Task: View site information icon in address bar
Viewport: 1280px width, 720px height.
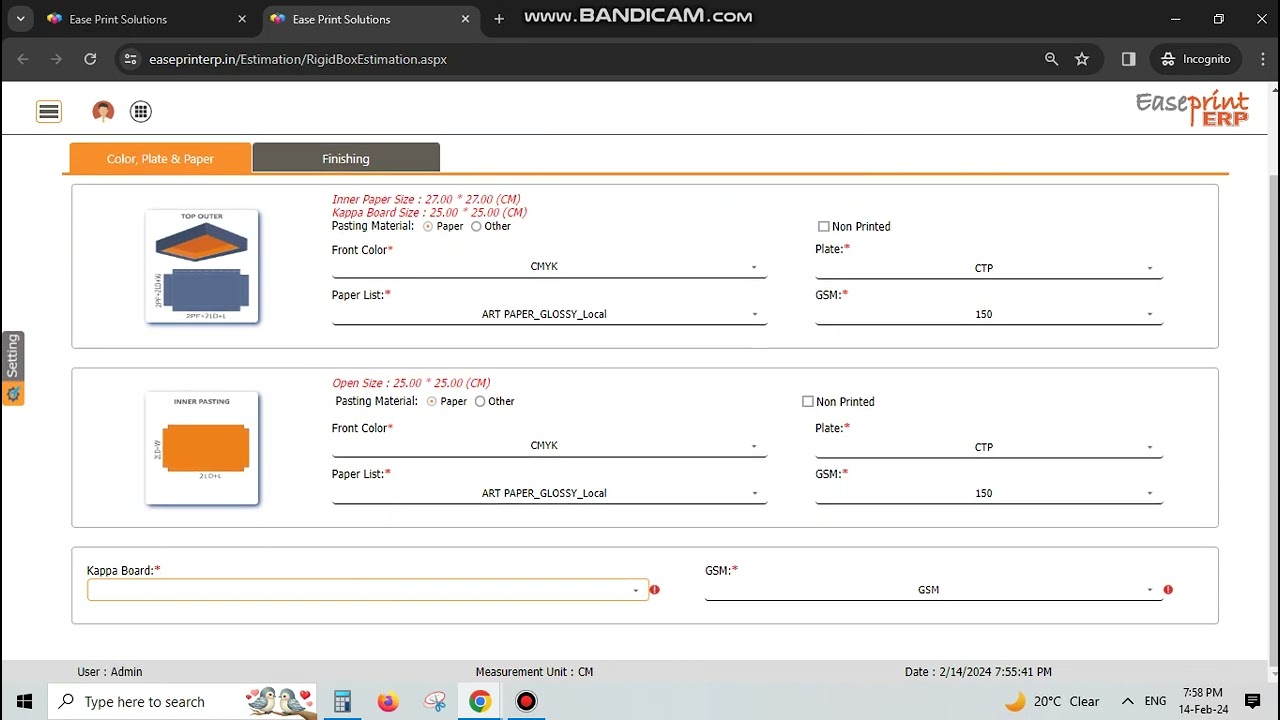Action: (129, 59)
